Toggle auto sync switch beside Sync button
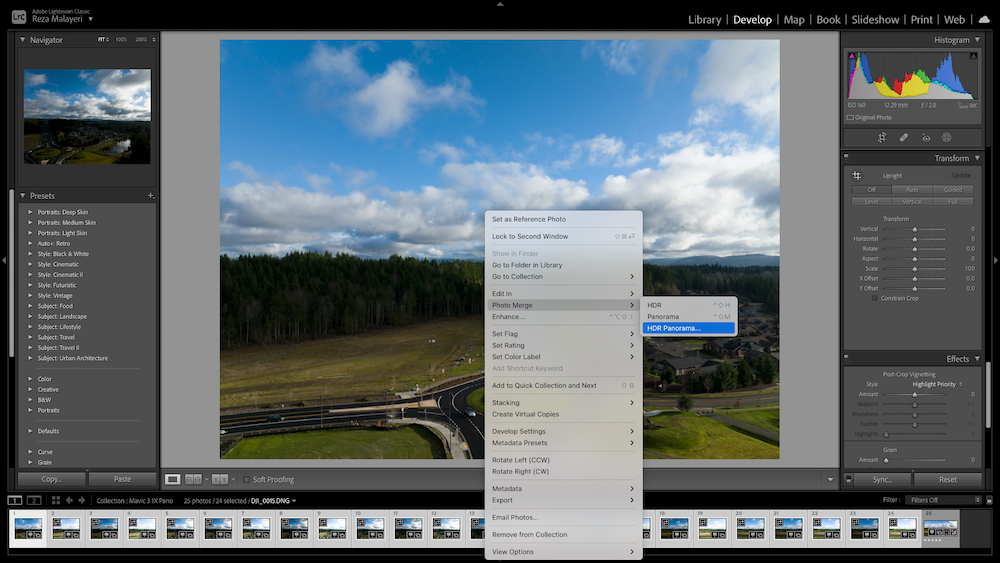 tap(848, 479)
